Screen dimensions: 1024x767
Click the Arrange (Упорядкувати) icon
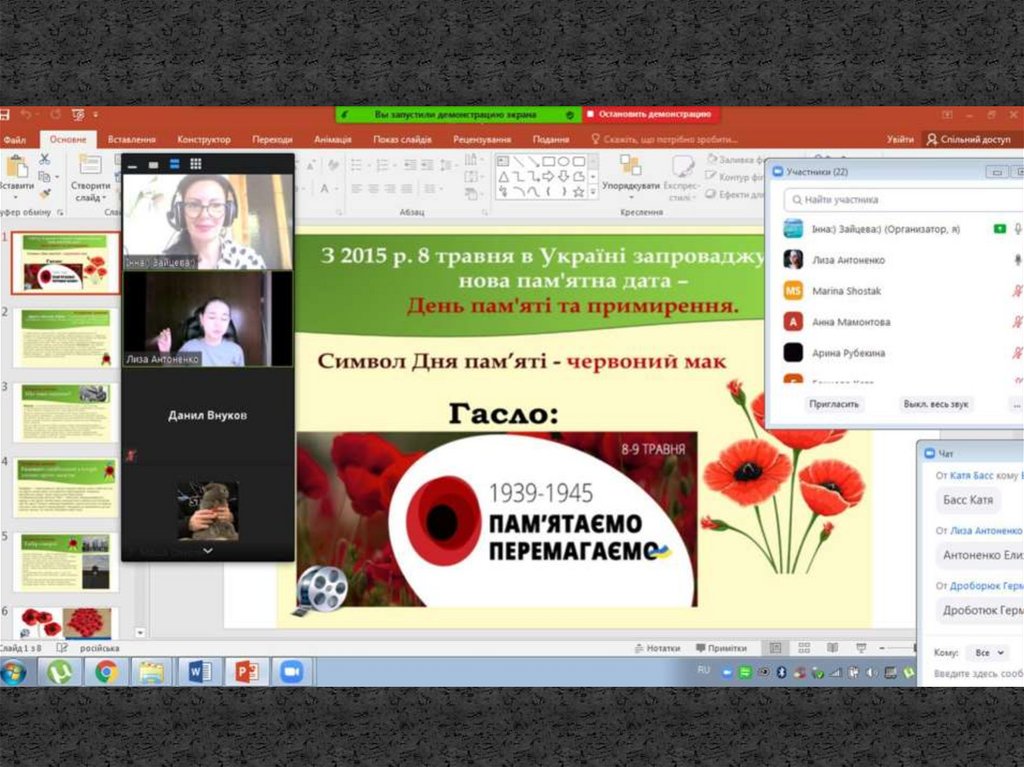point(630,165)
